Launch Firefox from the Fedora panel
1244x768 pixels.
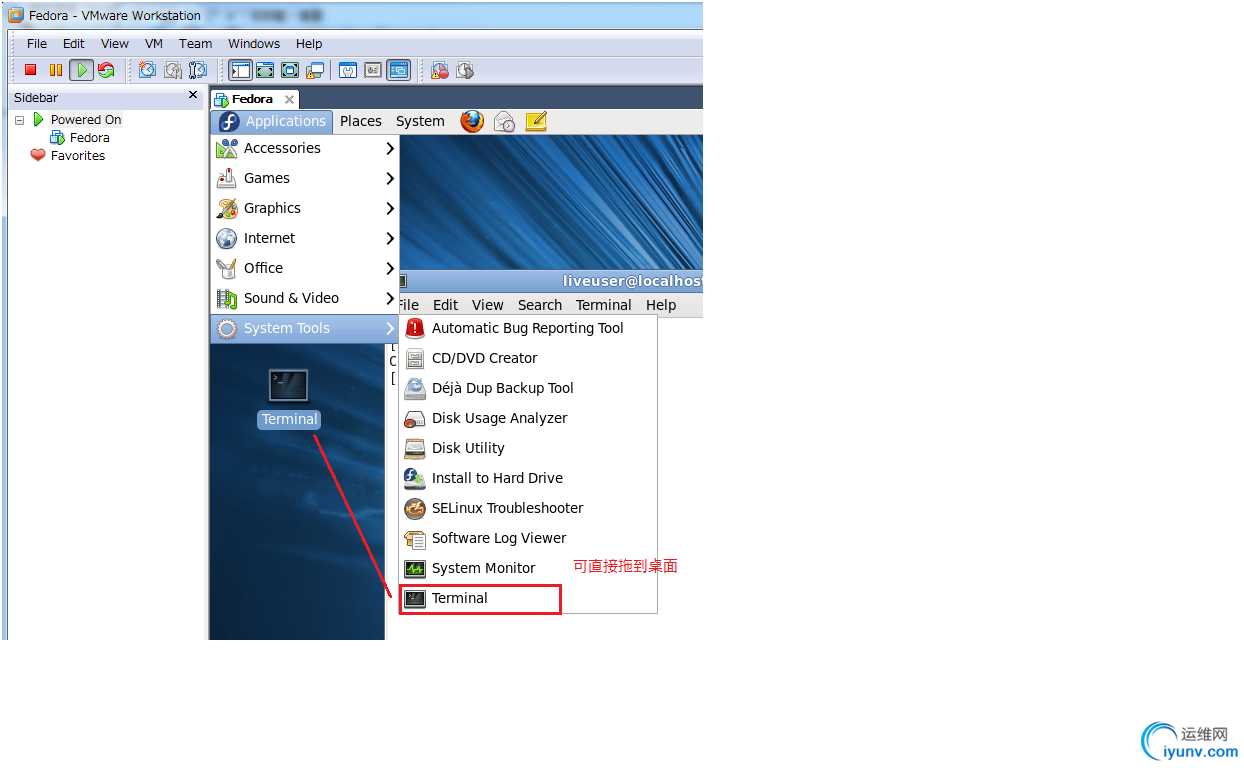[472, 121]
